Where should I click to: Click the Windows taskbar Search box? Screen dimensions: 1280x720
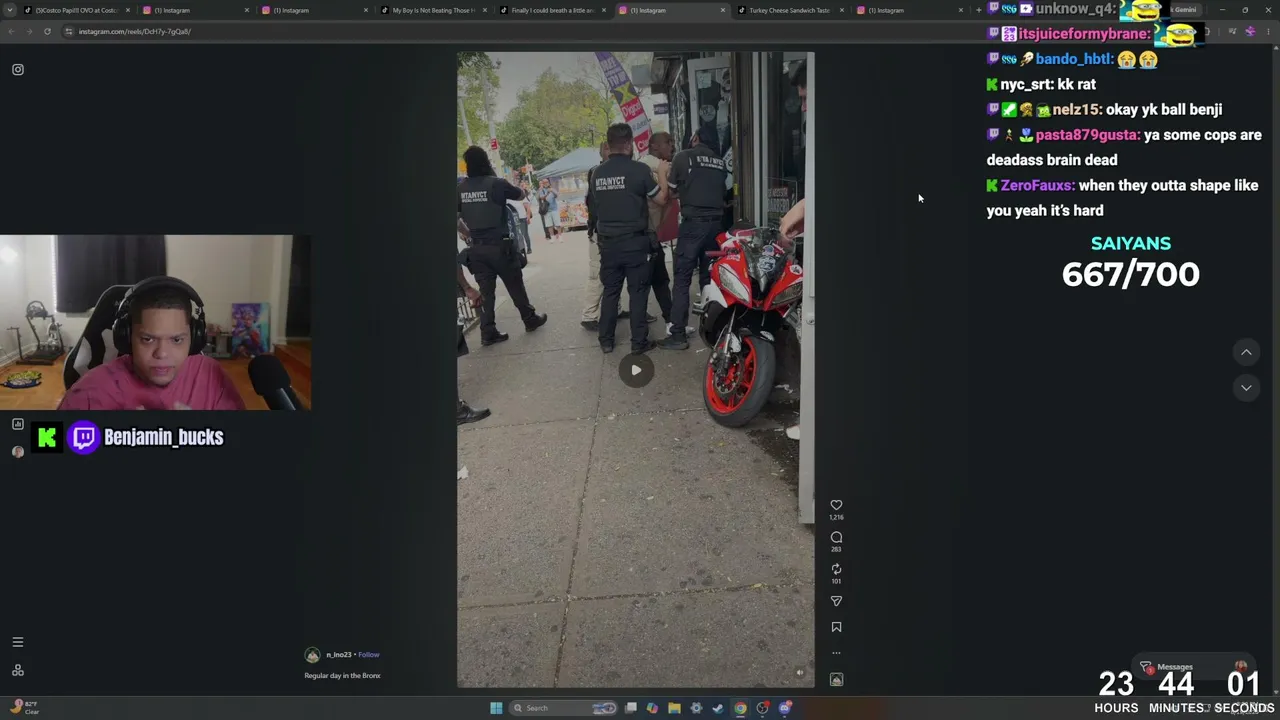(564, 708)
